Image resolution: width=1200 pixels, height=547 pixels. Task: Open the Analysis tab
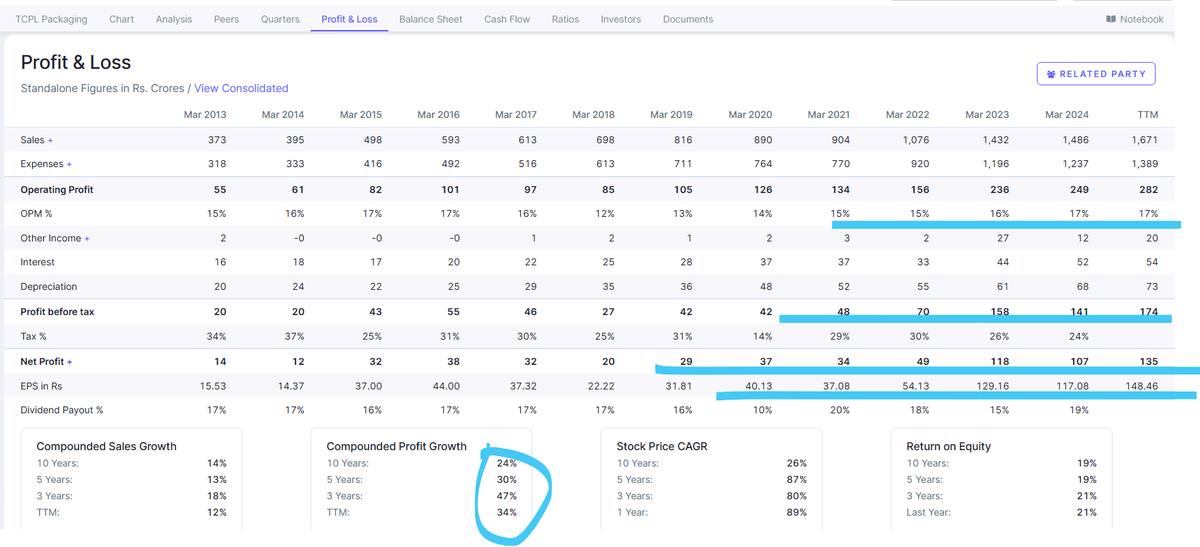(174, 19)
